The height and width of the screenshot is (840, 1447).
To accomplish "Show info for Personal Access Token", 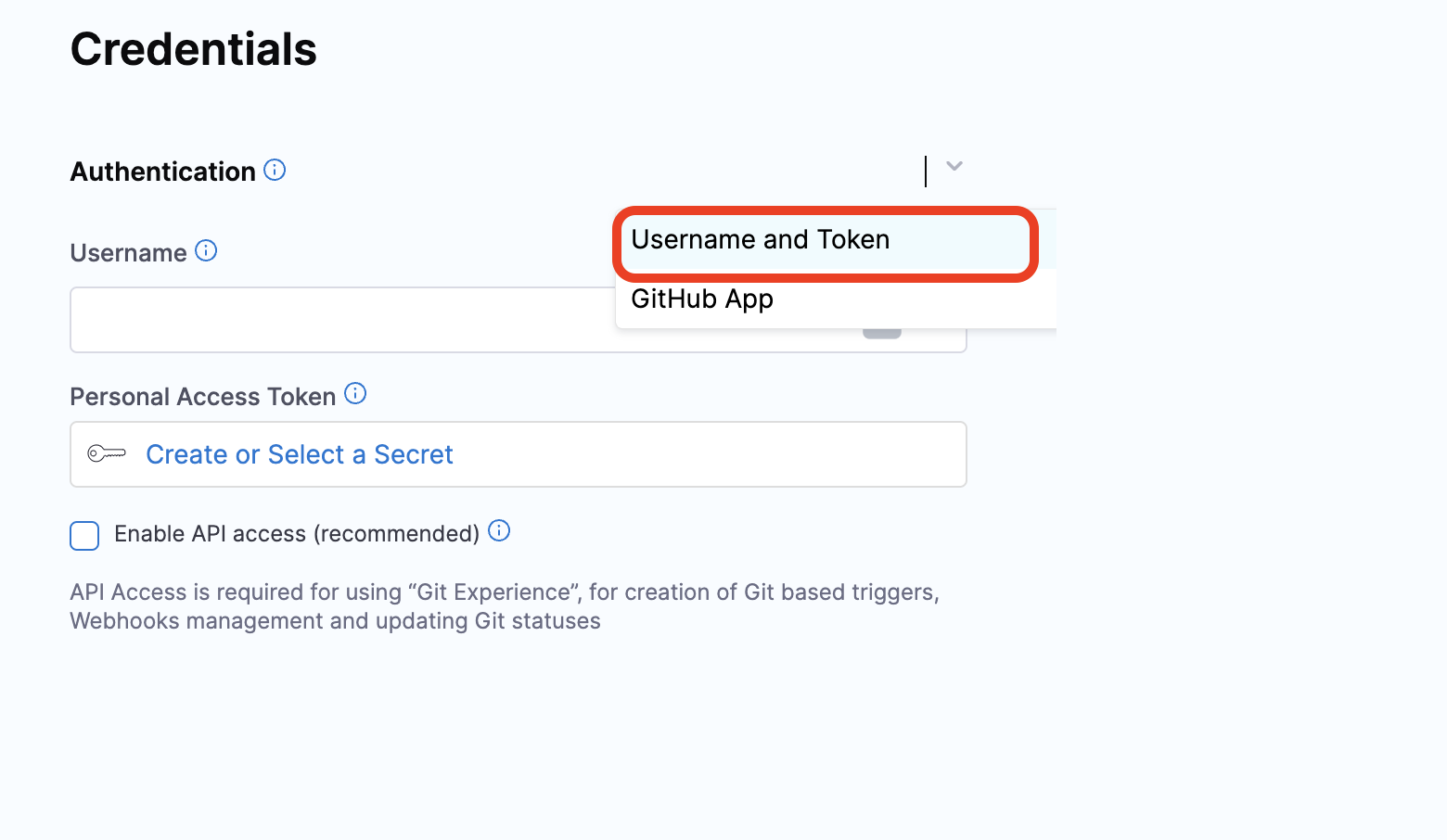I will [x=355, y=393].
